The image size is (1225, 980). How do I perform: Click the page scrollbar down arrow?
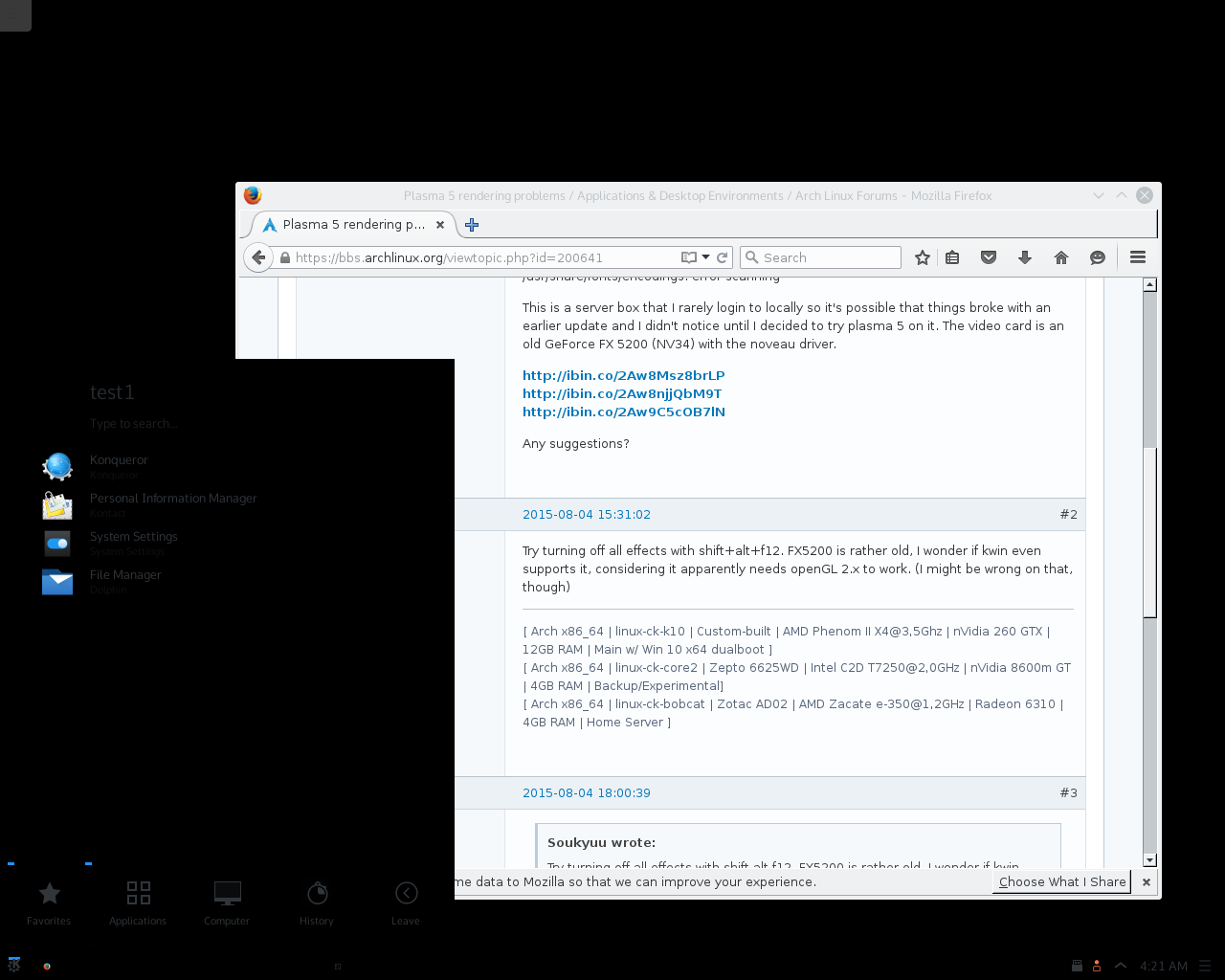click(1150, 860)
